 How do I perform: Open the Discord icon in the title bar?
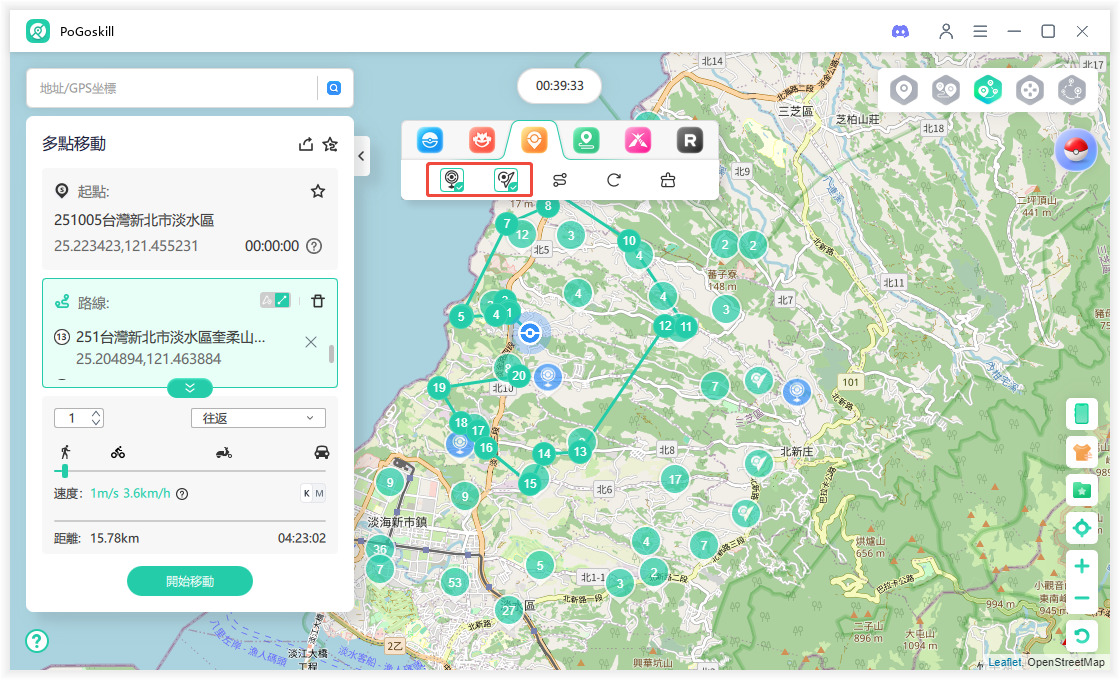[900, 31]
